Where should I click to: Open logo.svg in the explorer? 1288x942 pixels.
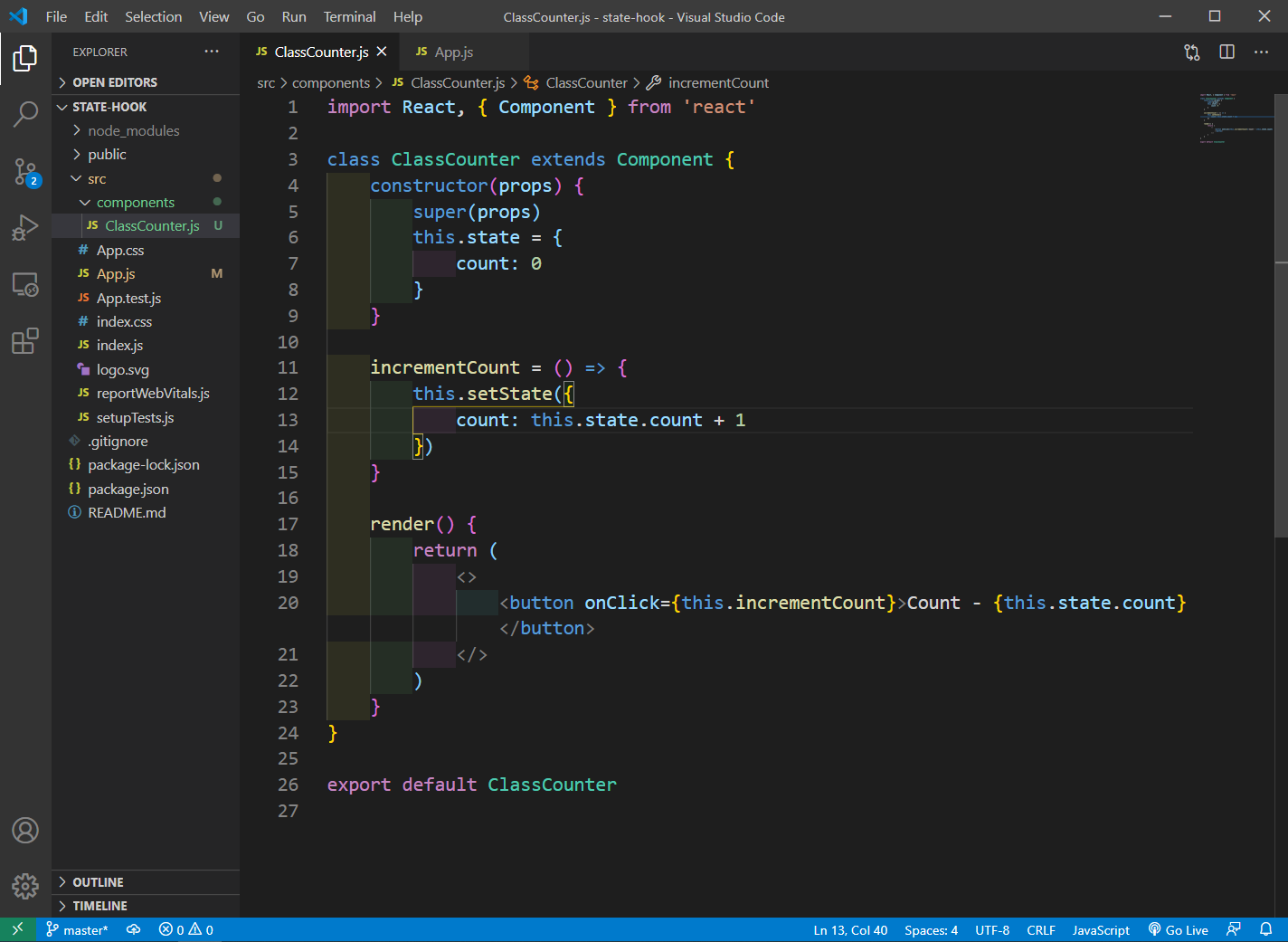pyautogui.click(x=146, y=370)
